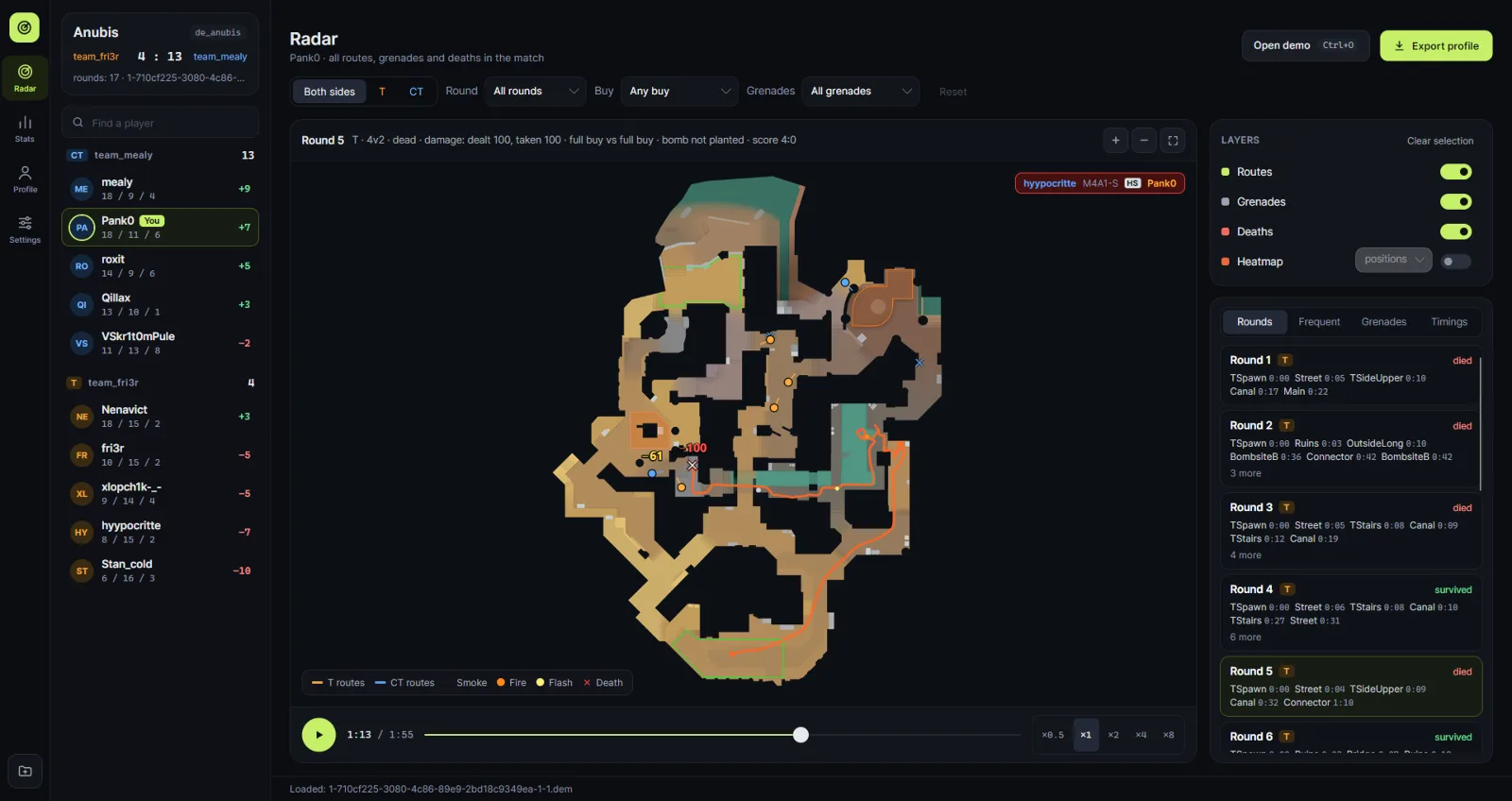This screenshot has width=1512, height=801.
Task: Expand '3 more' in Round 2
Action: (1246, 474)
